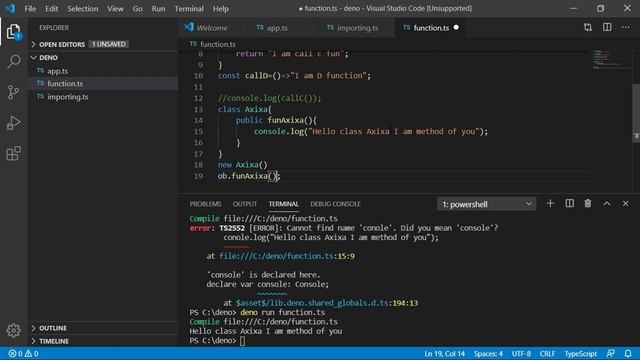
Task: Open the Help menu
Action: click(x=221, y=9)
